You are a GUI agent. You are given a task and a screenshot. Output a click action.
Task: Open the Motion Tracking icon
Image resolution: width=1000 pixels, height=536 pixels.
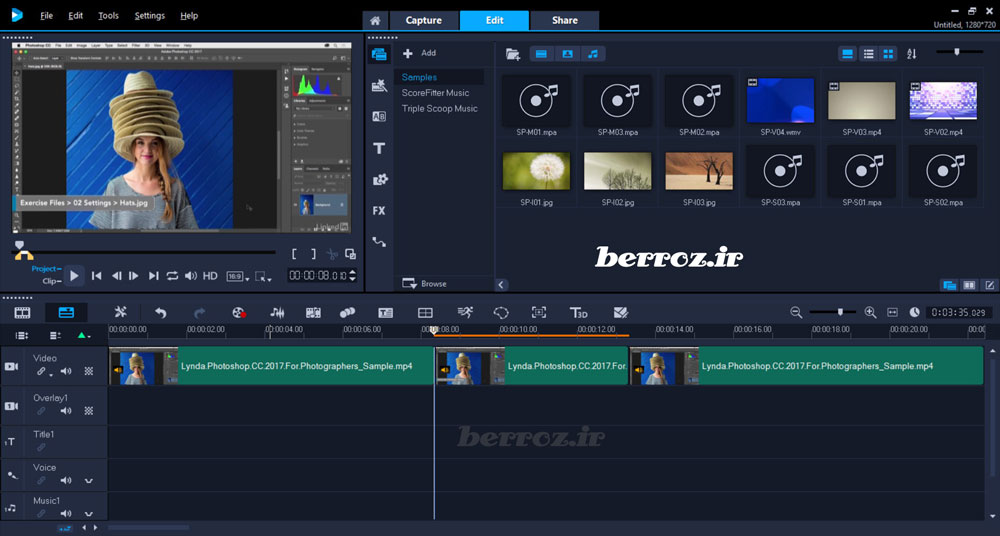click(x=348, y=313)
